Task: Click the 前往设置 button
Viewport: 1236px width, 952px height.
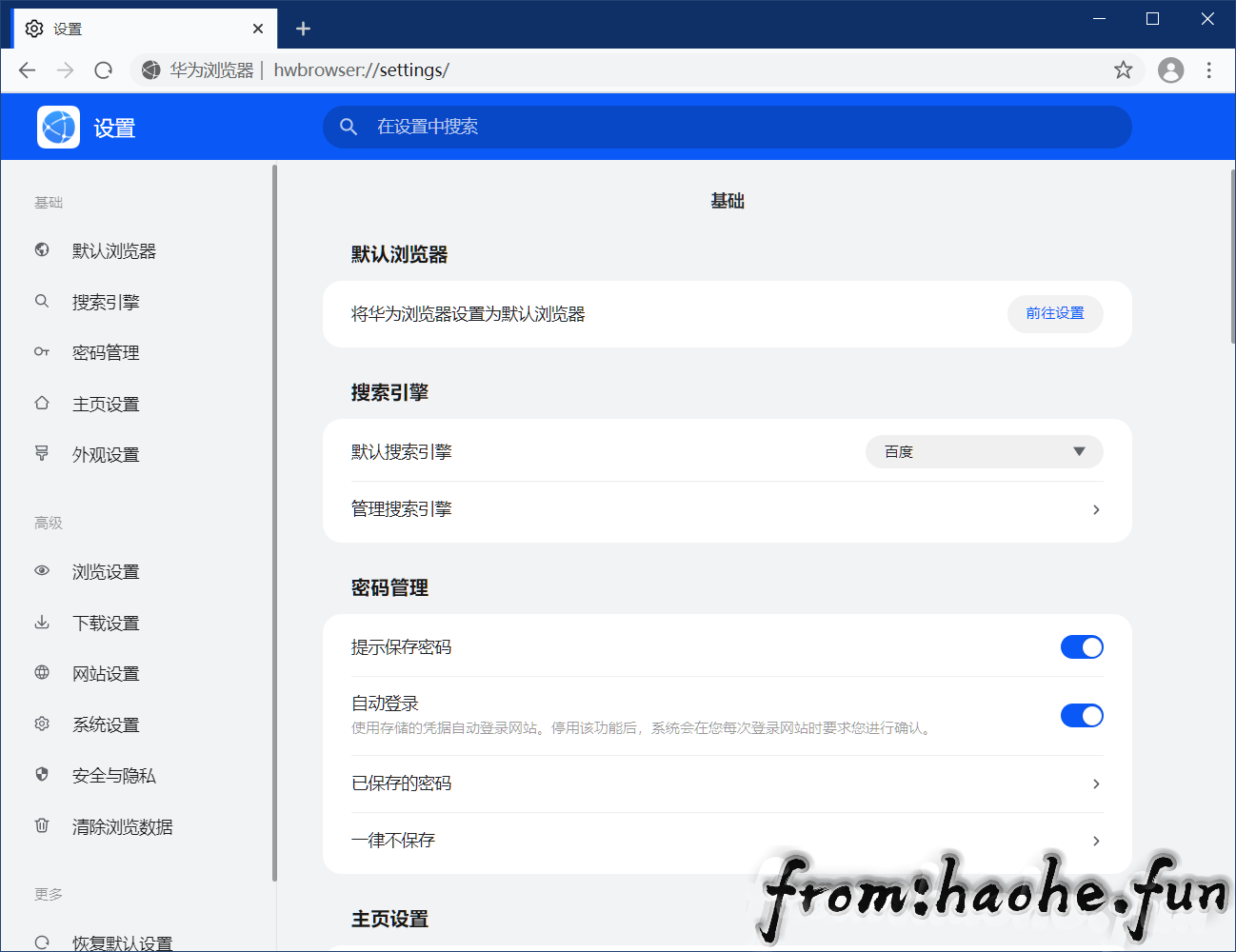Action: (x=1055, y=313)
